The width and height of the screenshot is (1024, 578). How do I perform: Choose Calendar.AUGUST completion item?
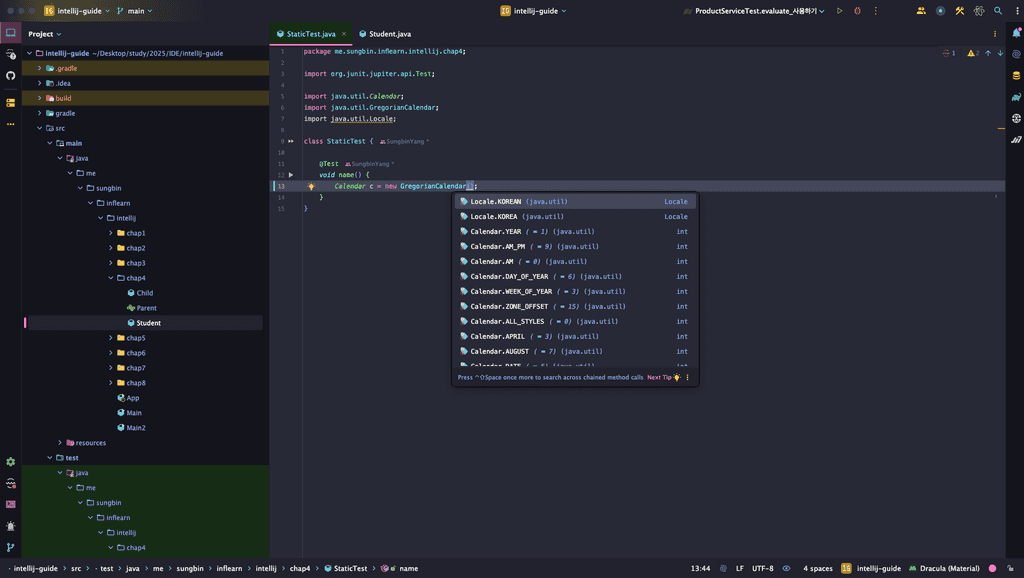(x=575, y=351)
